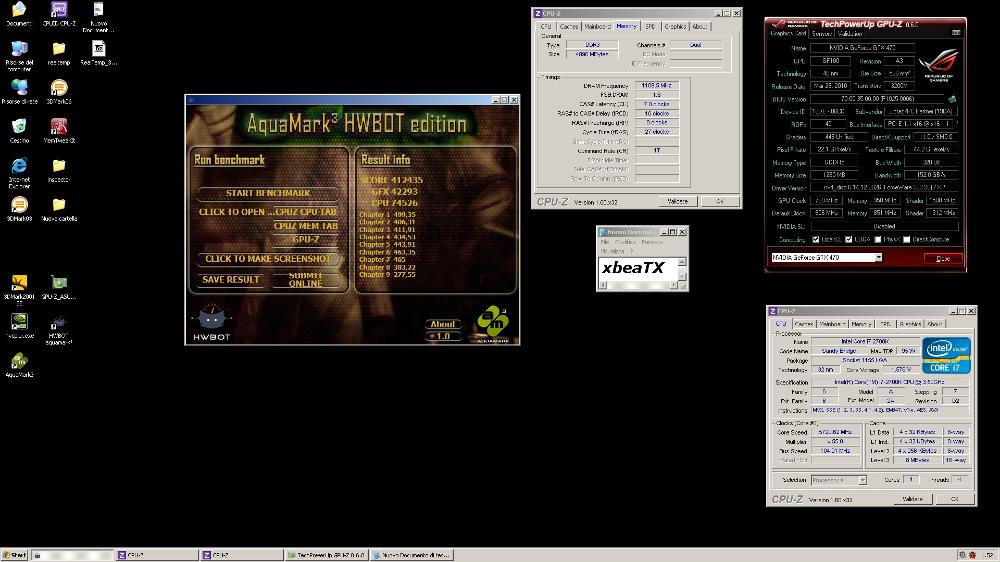
Task: Click SUBMIT ONLINE in AquaMark
Action: point(305,279)
